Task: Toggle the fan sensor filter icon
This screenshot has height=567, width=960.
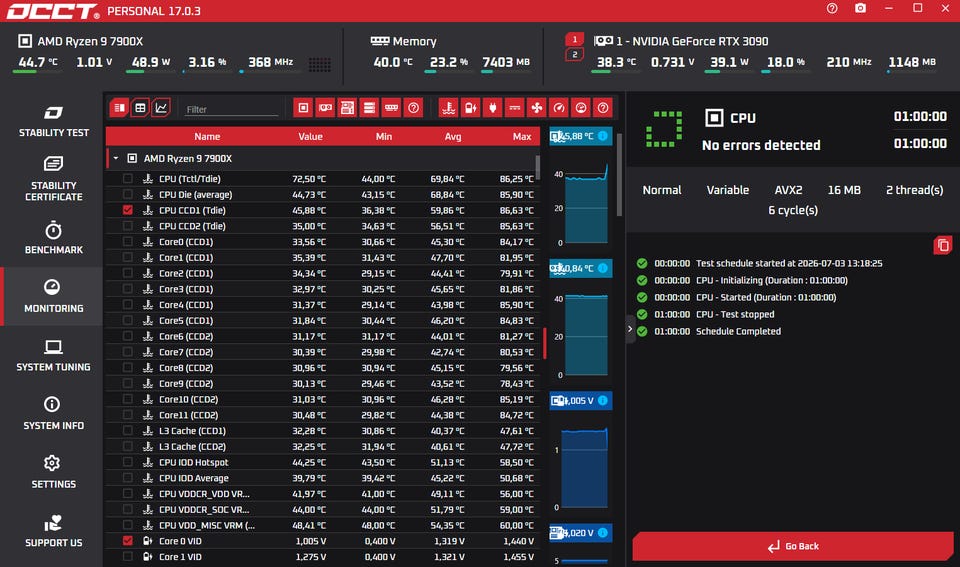Action: tap(537, 108)
